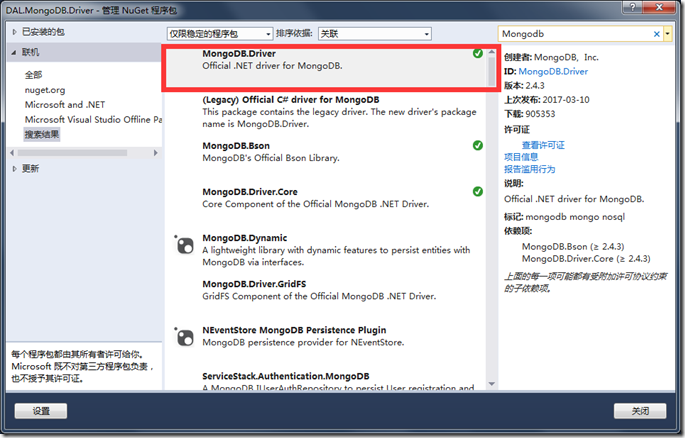
Task: Select the (Legacy) Official C# driver package
Action: click(x=325, y=112)
